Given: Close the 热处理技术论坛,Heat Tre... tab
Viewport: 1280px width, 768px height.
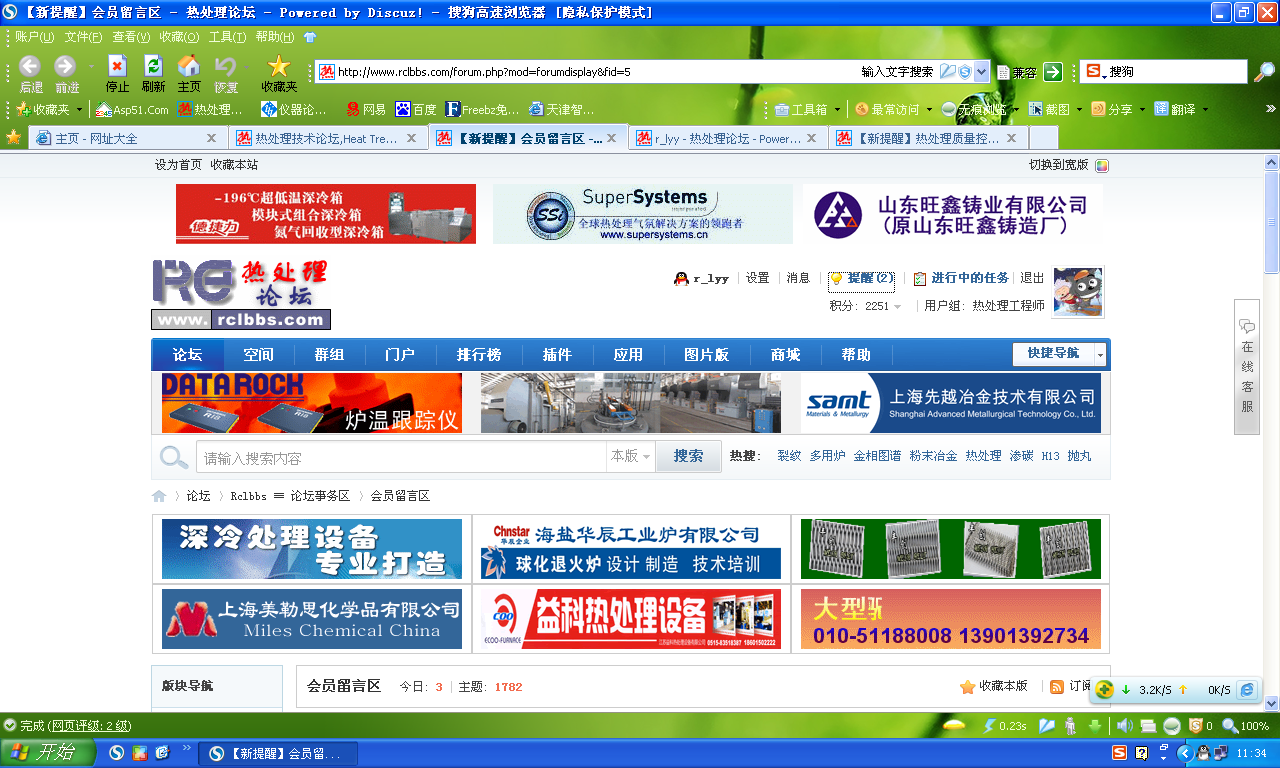Looking at the screenshot, I should click(411, 138).
